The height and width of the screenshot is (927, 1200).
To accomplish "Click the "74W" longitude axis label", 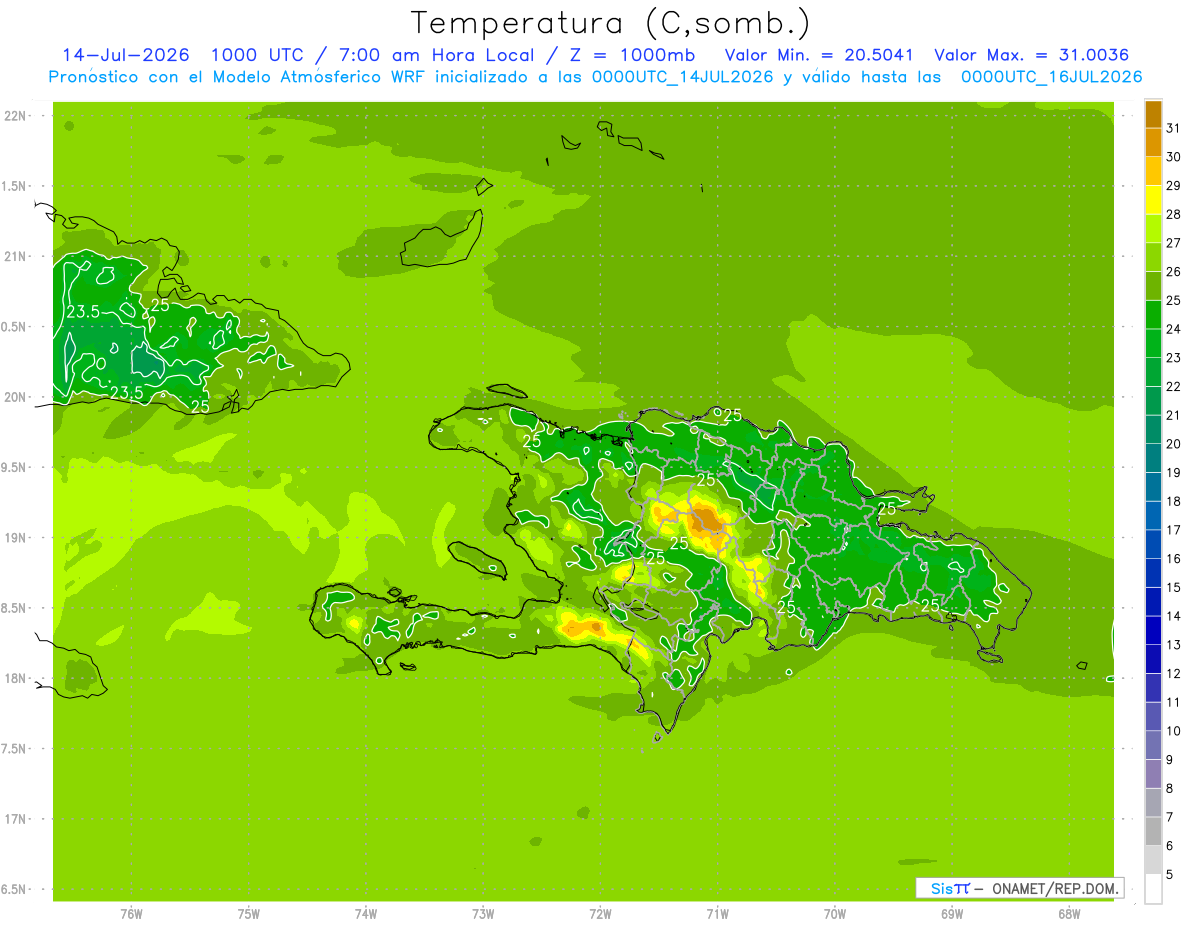I will 366,914.
